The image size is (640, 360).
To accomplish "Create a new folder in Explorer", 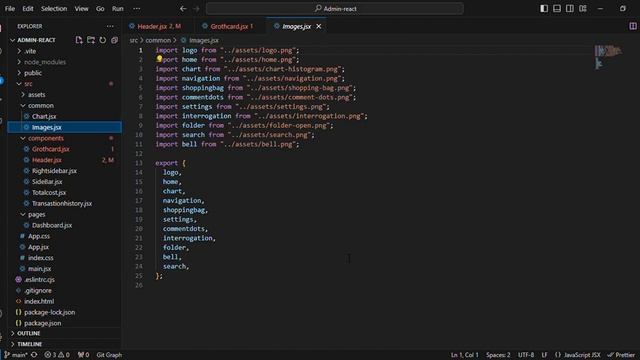I will (91, 40).
